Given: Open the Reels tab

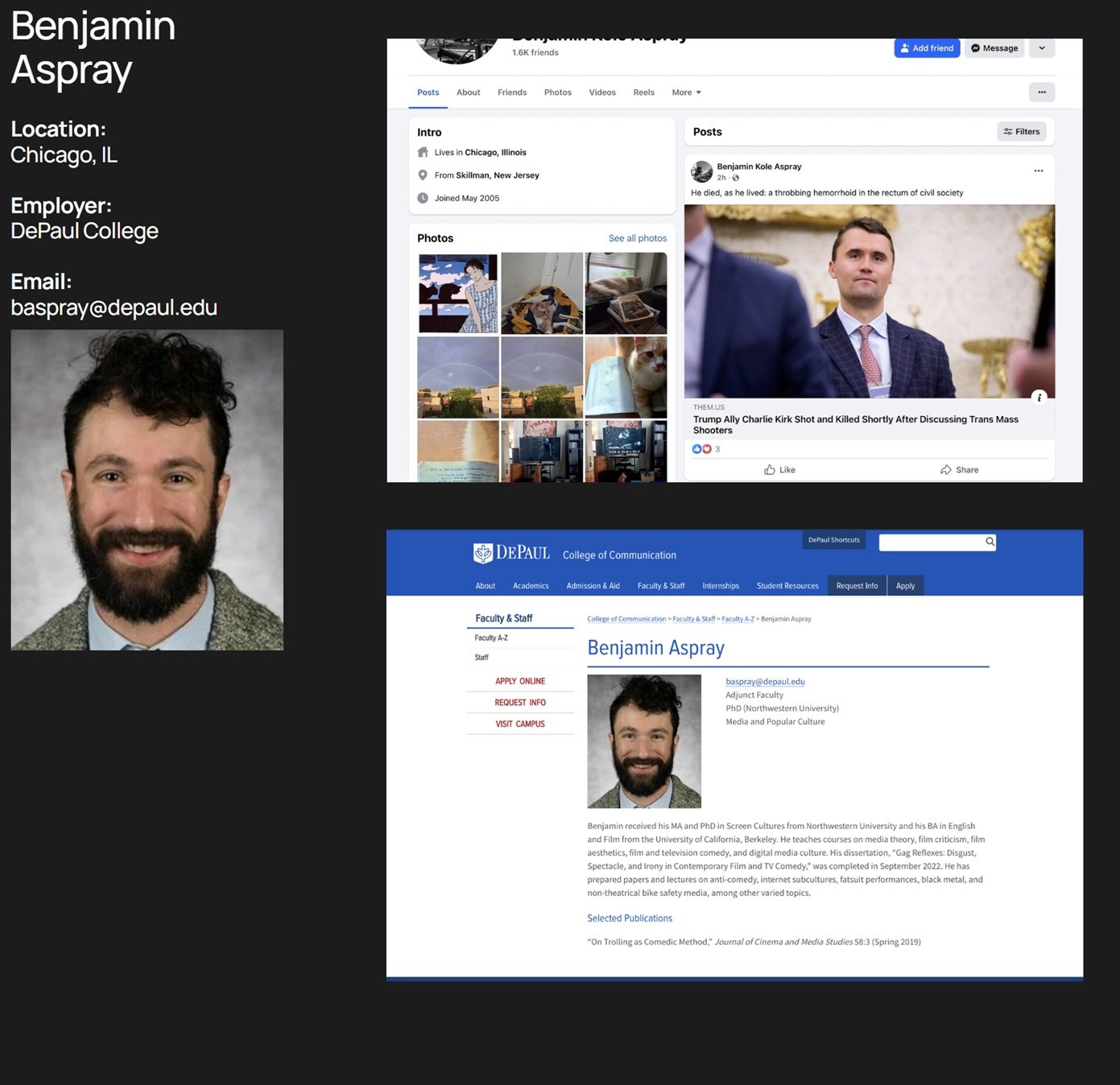Looking at the screenshot, I should 643,93.
